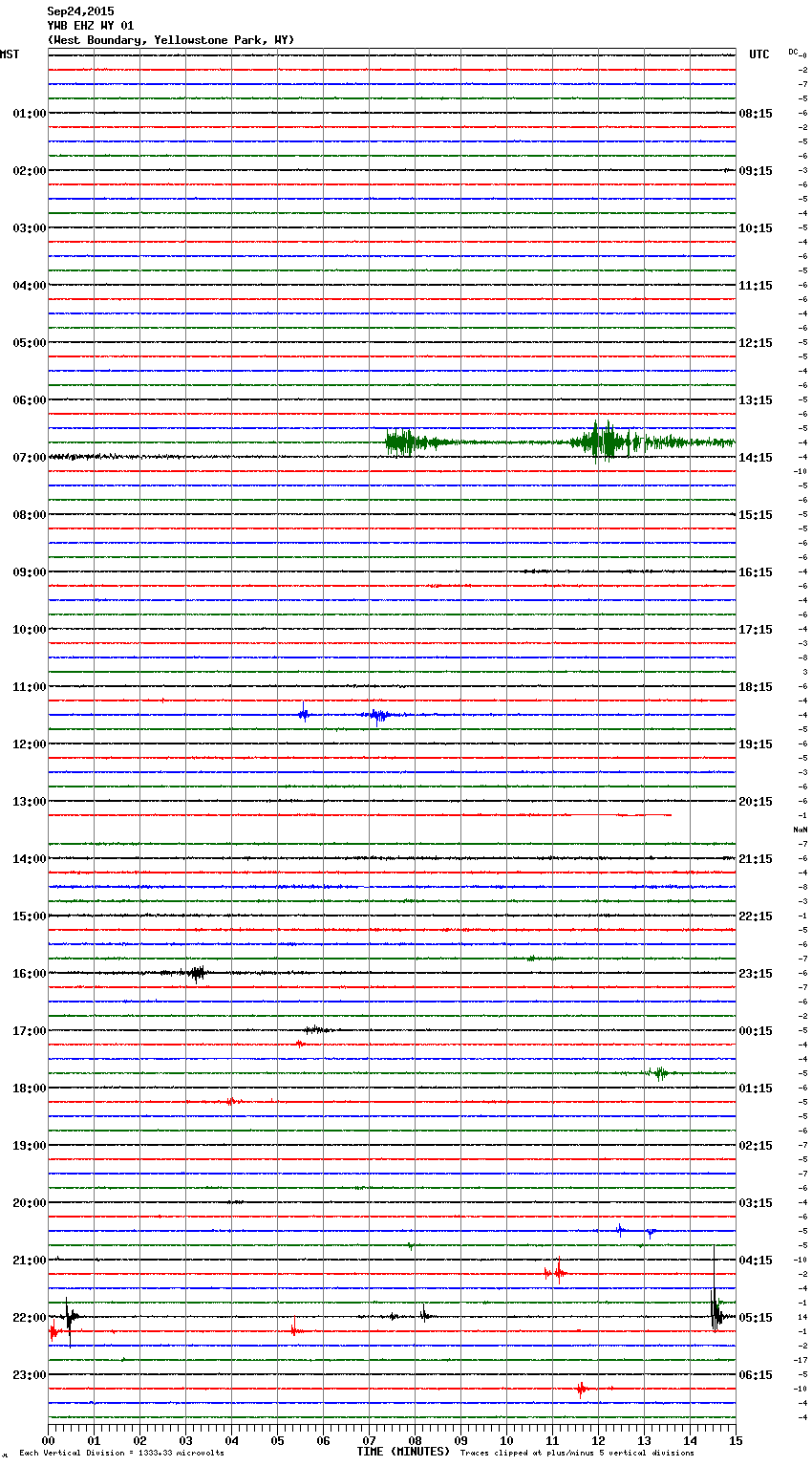812x1466 pixels.
Task: Click minute tick 07 on the bottom axis
Action: point(369,1440)
